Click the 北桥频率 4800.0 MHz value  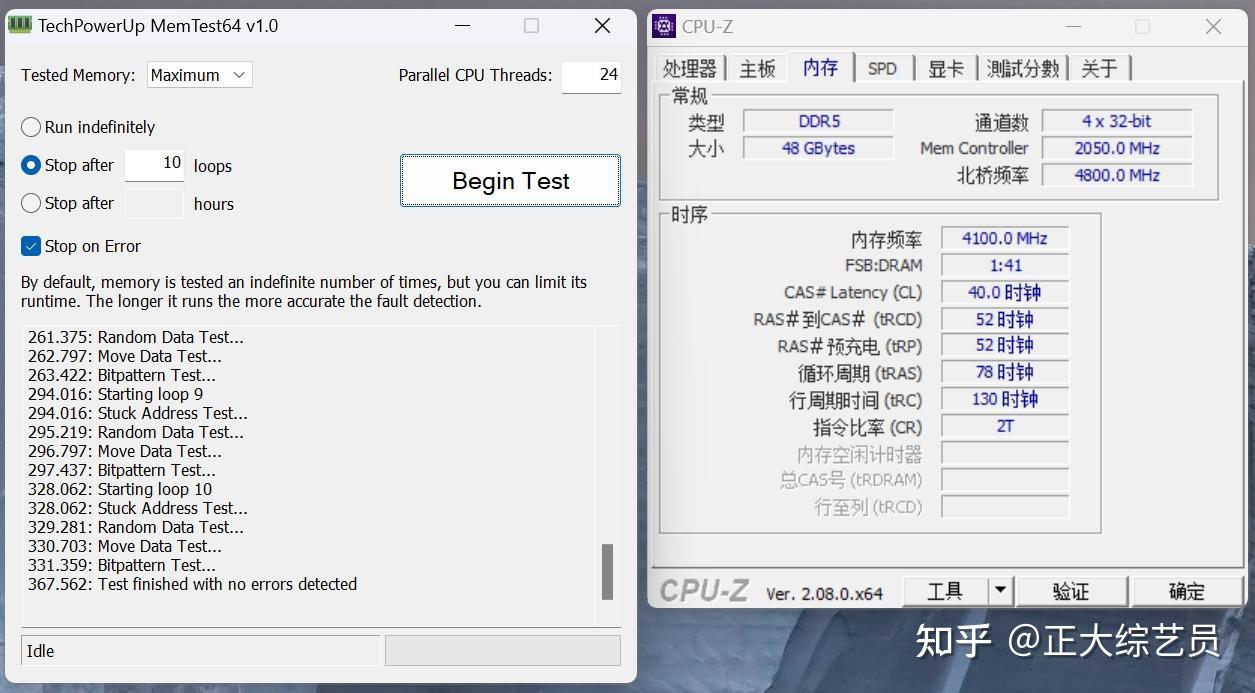click(1116, 175)
